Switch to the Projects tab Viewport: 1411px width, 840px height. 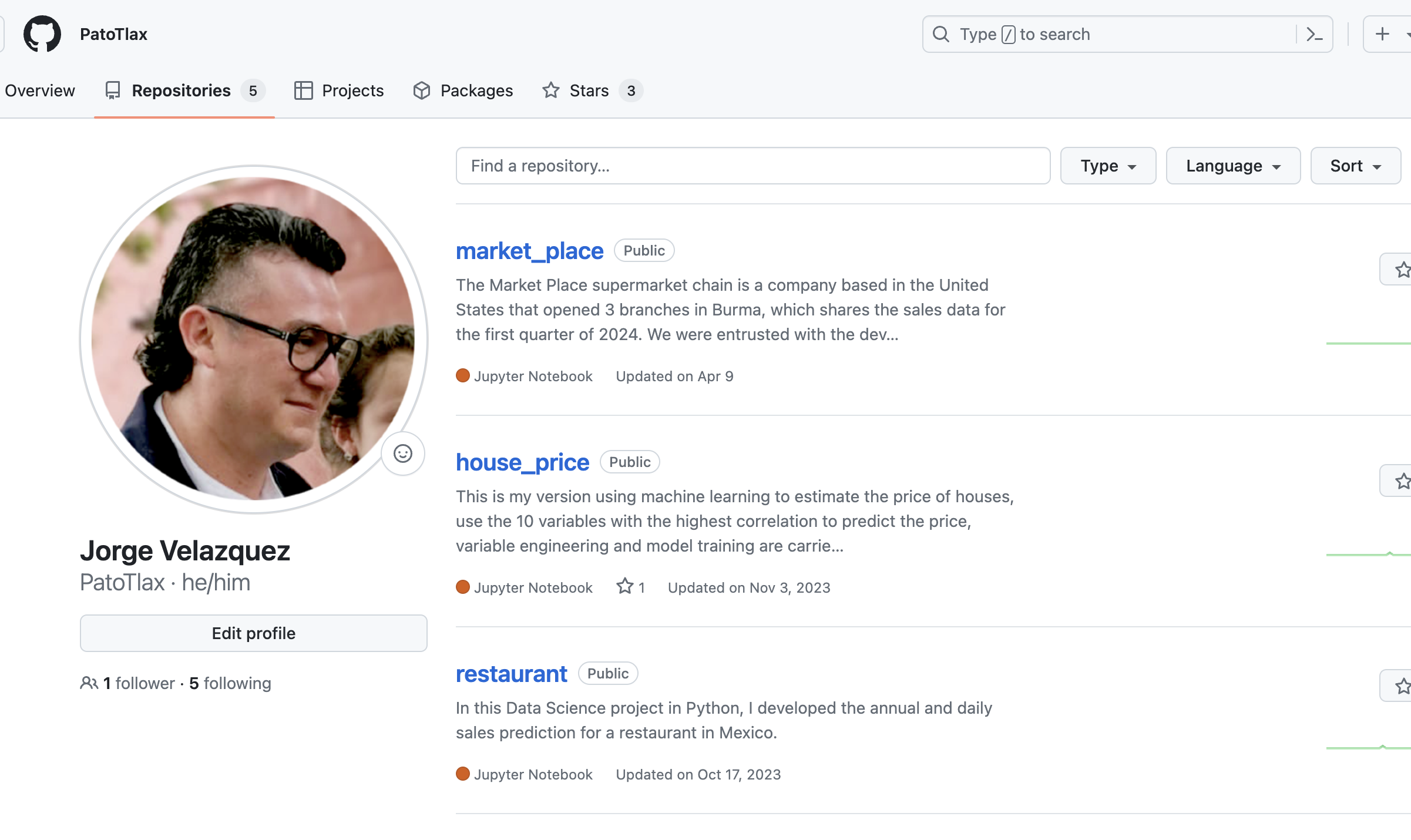click(339, 90)
